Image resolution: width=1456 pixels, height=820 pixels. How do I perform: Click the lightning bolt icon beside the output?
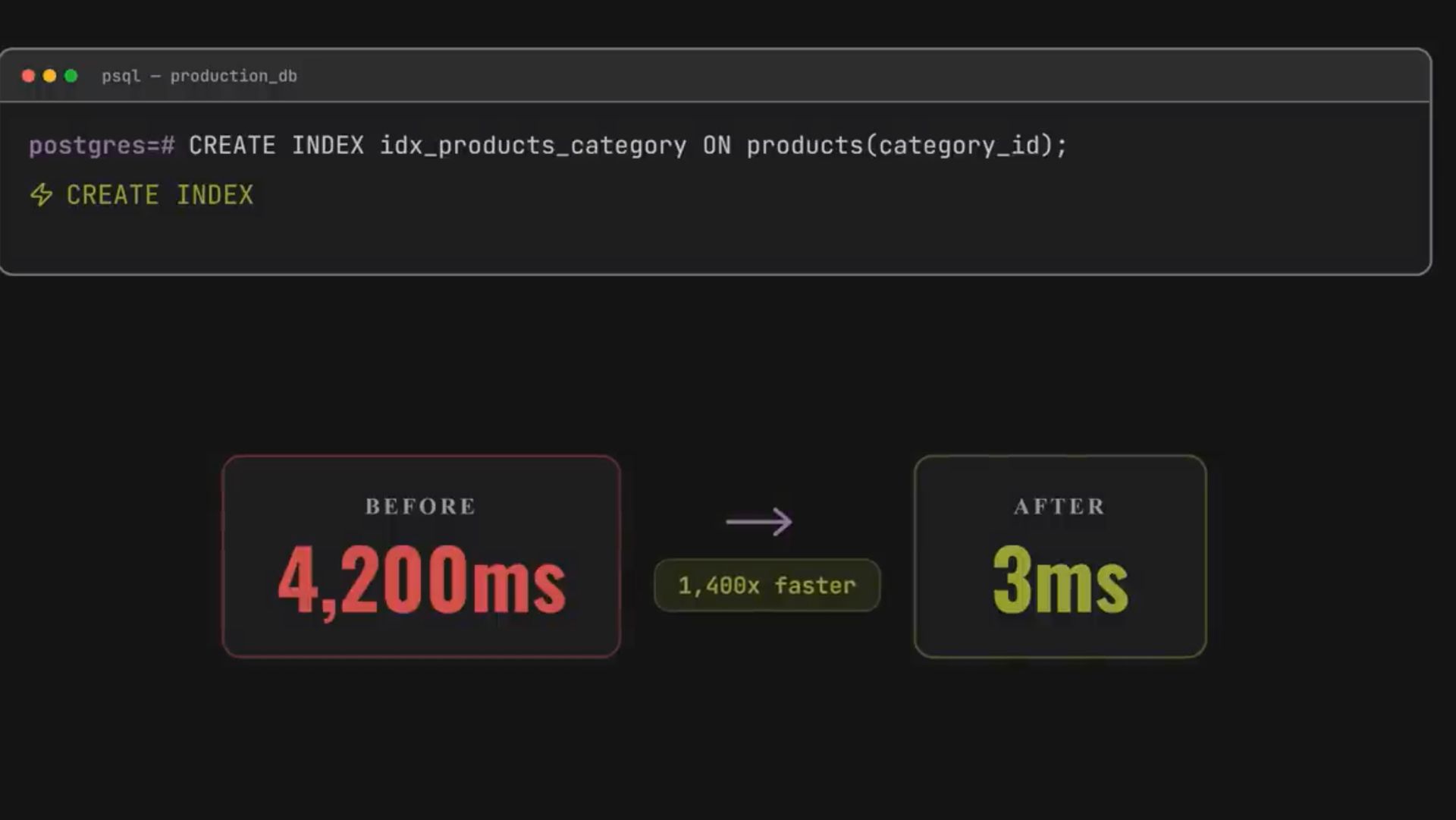[x=41, y=195]
